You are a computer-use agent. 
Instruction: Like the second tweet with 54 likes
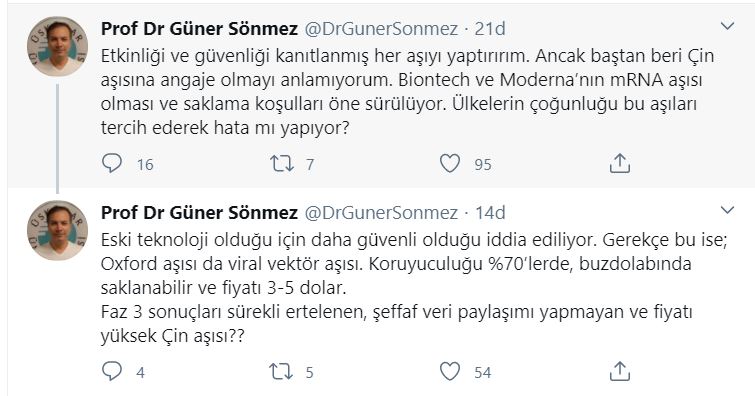pyautogui.click(x=450, y=371)
